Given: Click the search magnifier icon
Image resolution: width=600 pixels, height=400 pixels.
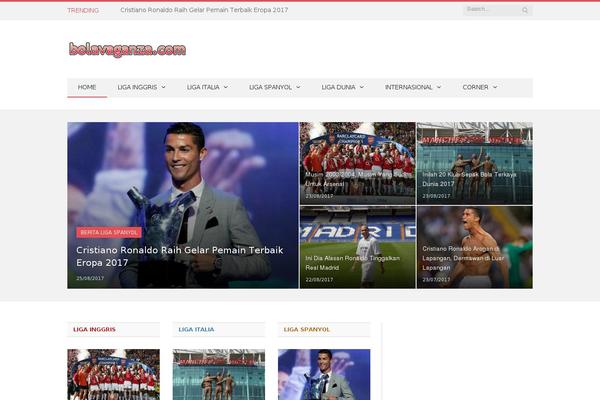Looking at the screenshot, I should click(x=525, y=10).
